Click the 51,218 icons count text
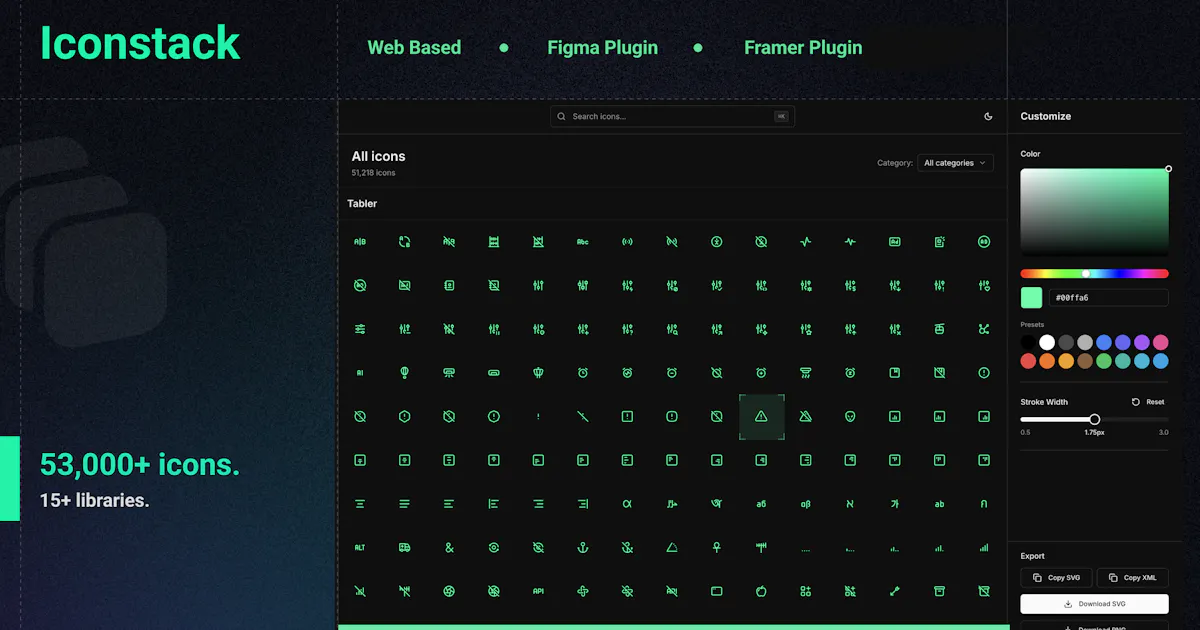The height and width of the screenshot is (630, 1200). 373,173
